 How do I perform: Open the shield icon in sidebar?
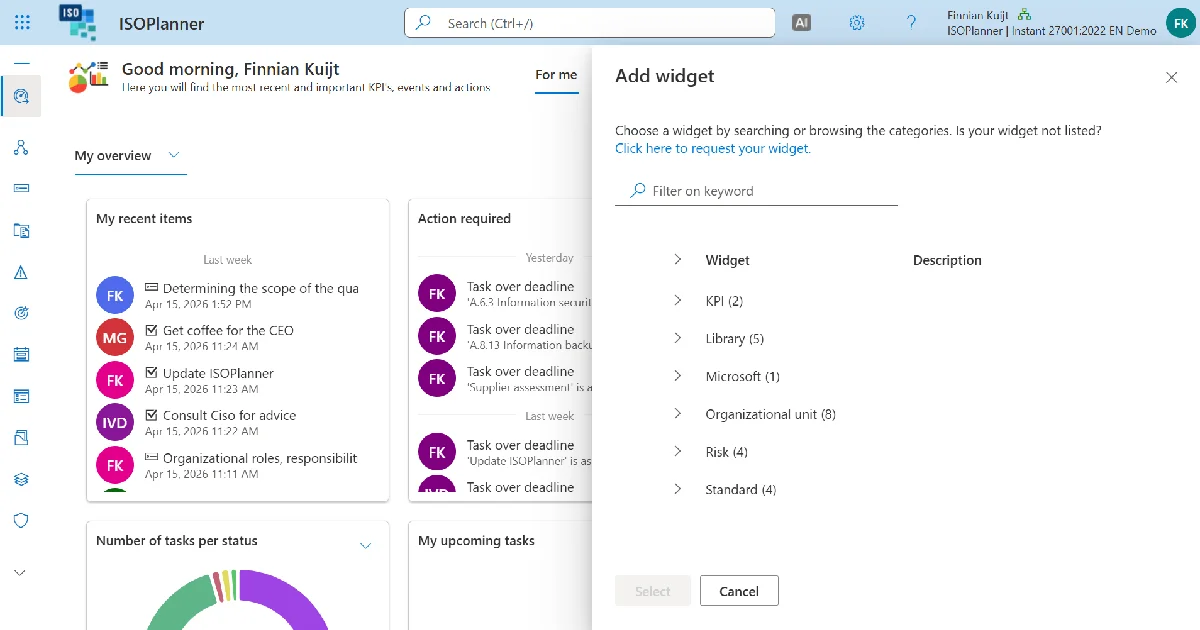21,521
